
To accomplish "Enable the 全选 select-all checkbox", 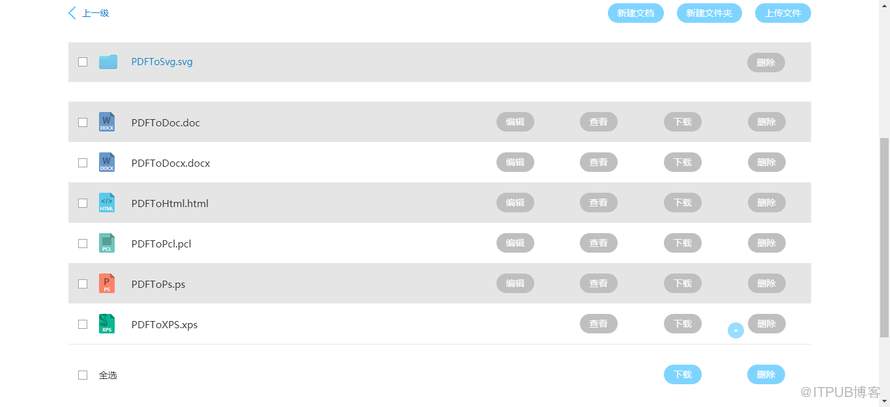I will [x=83, y=375].
